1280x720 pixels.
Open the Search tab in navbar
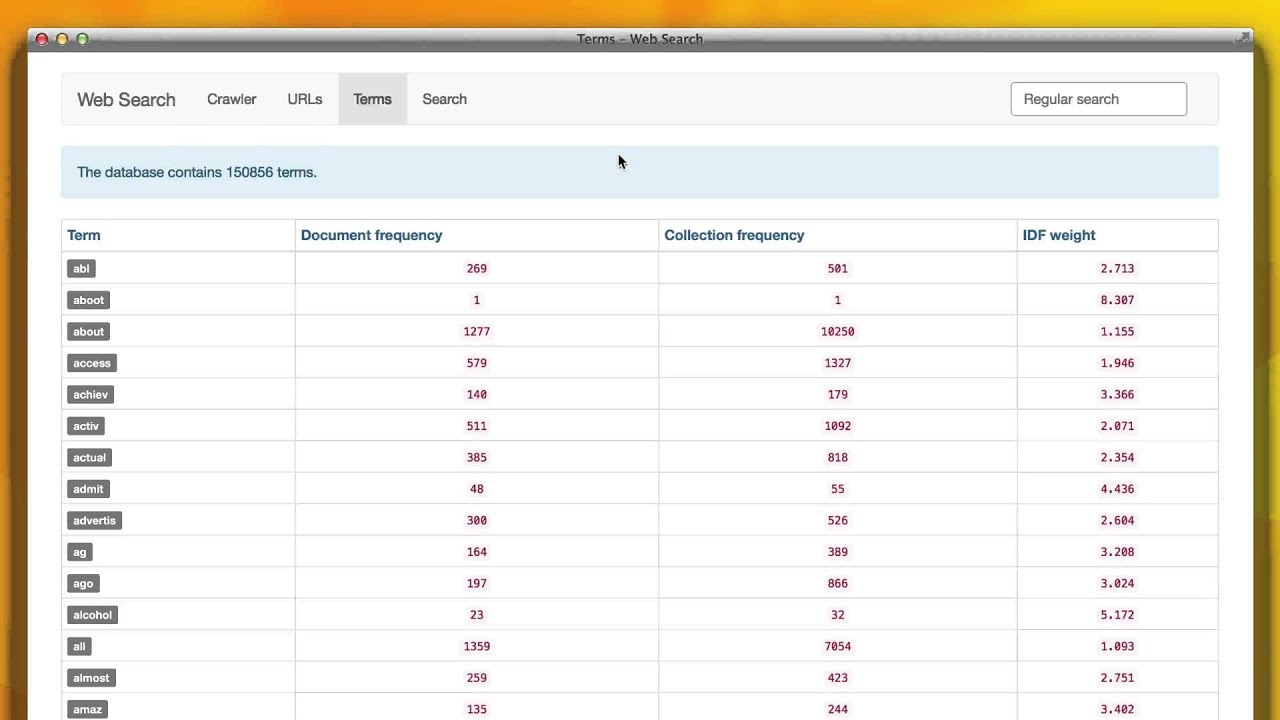(444, 99)
